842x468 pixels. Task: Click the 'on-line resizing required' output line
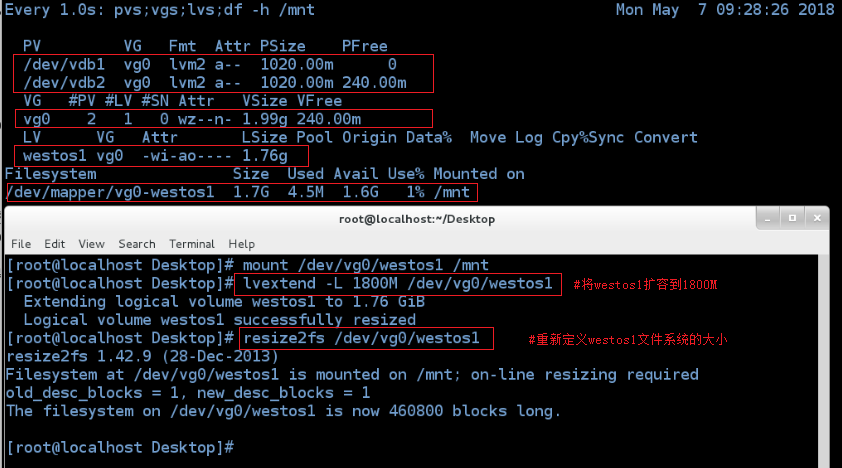[x=352, y=375]
